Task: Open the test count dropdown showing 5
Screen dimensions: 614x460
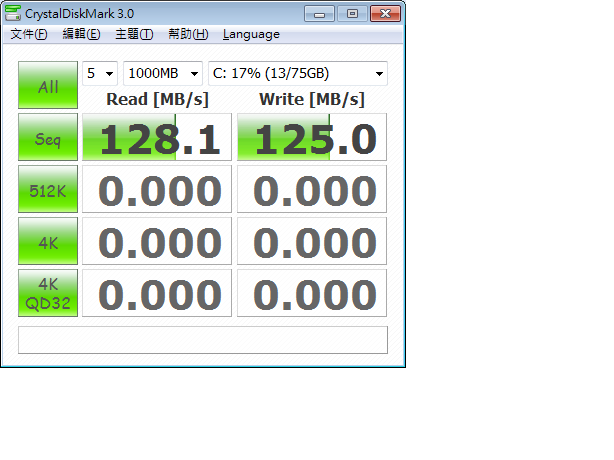Action: point(100,73)
